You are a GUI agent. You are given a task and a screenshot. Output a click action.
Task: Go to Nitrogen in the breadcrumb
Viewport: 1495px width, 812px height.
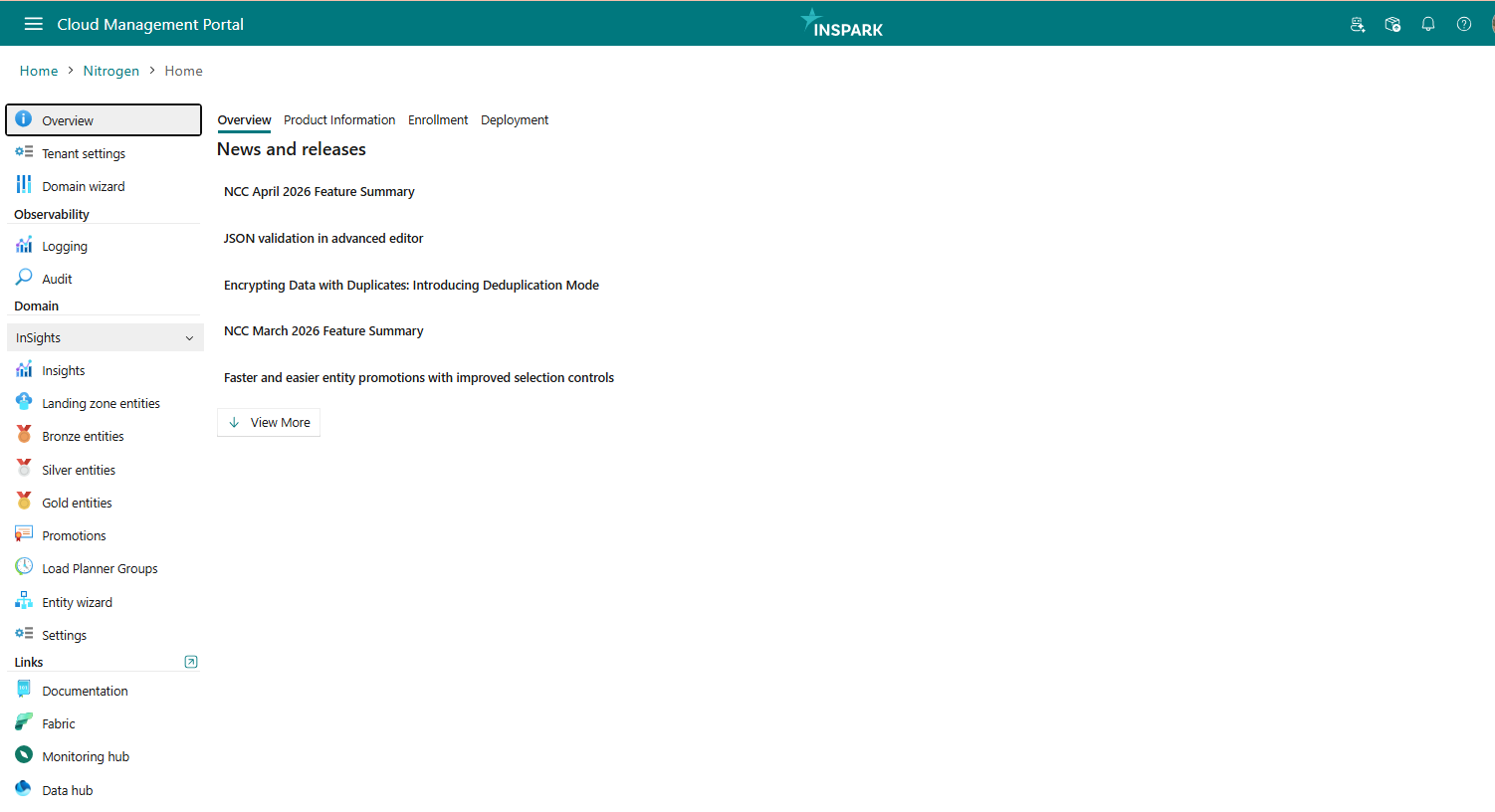click(x=111, y=71)
